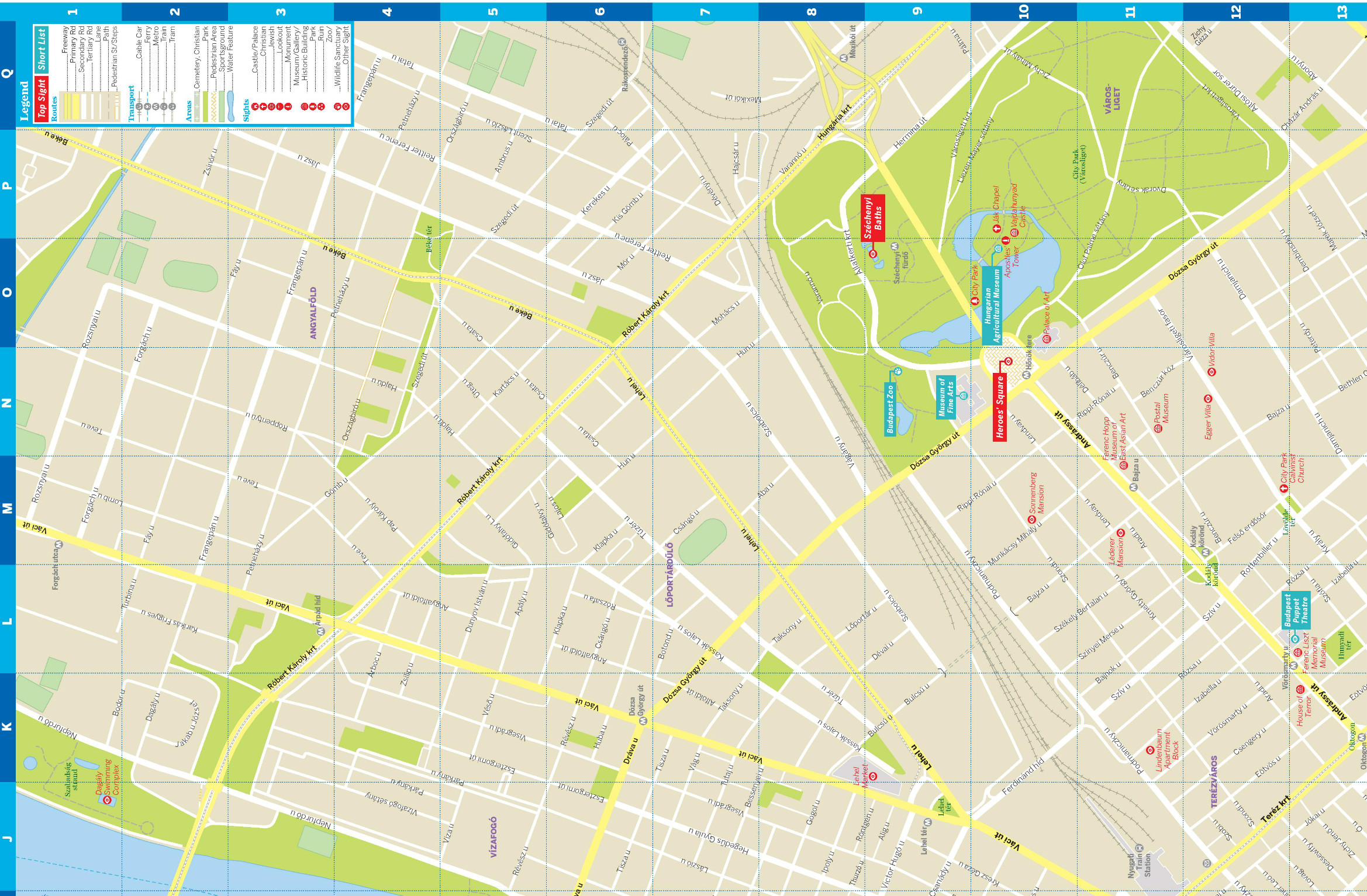Click the Postal Museum icon
Viewport: 1367px width, 896px height.
[1158, 428]
